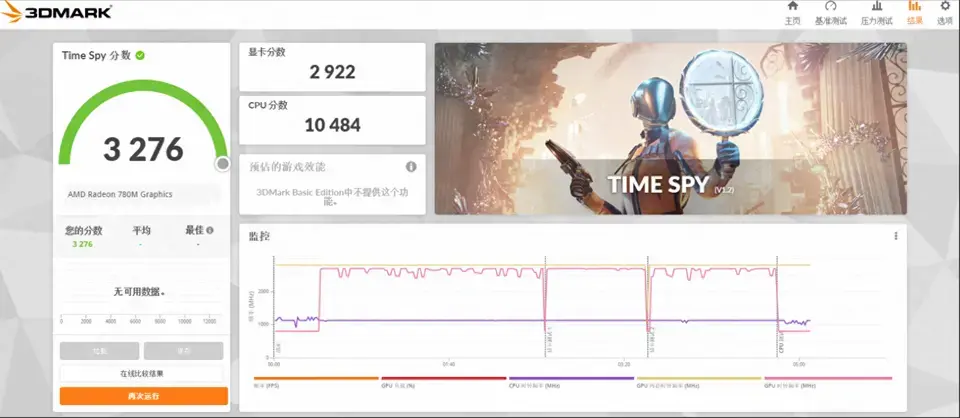The height and width of the screenshot is (418, 960).
Task: Click the 3 276 Time Spy overall score
Action: pyautogui.click(x=143, y=149)
